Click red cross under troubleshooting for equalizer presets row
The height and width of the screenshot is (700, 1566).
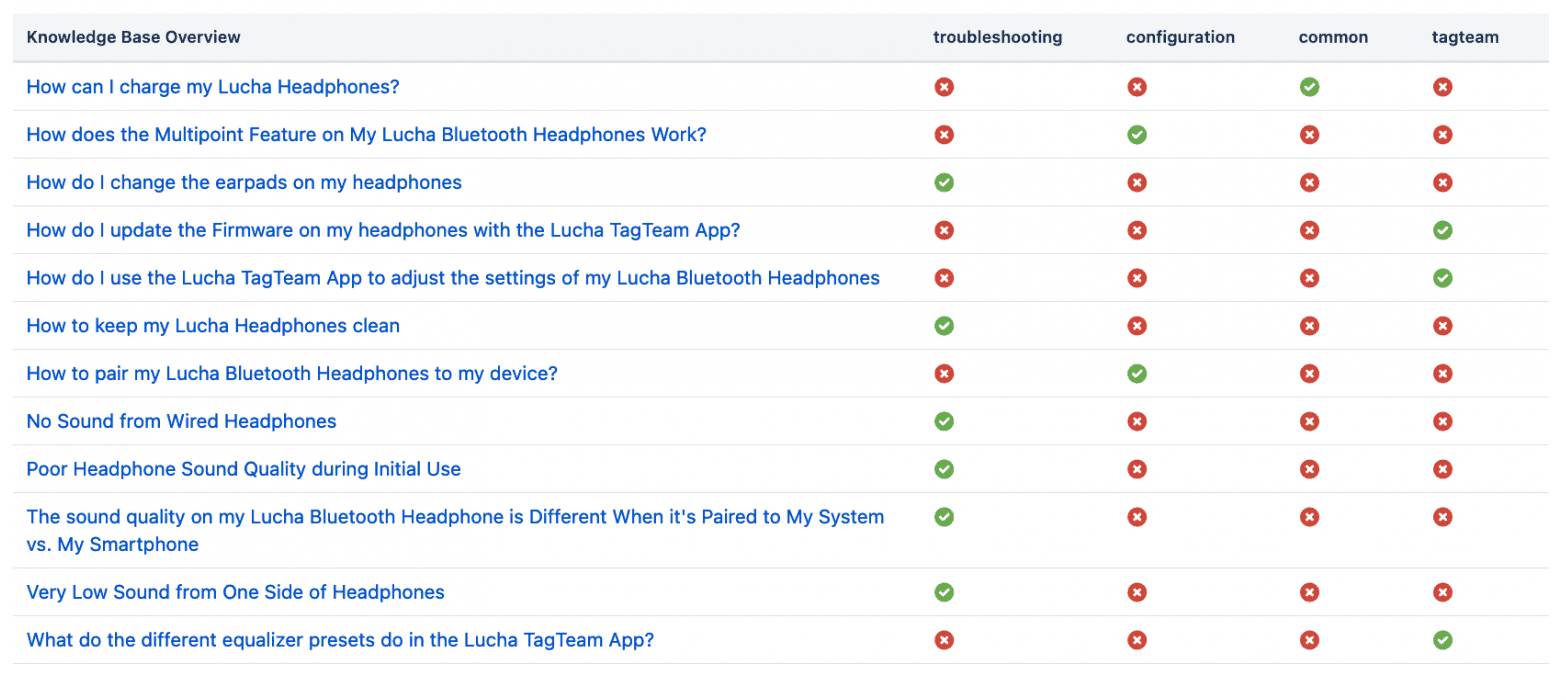pyautogui.click(x=944, y=640)
